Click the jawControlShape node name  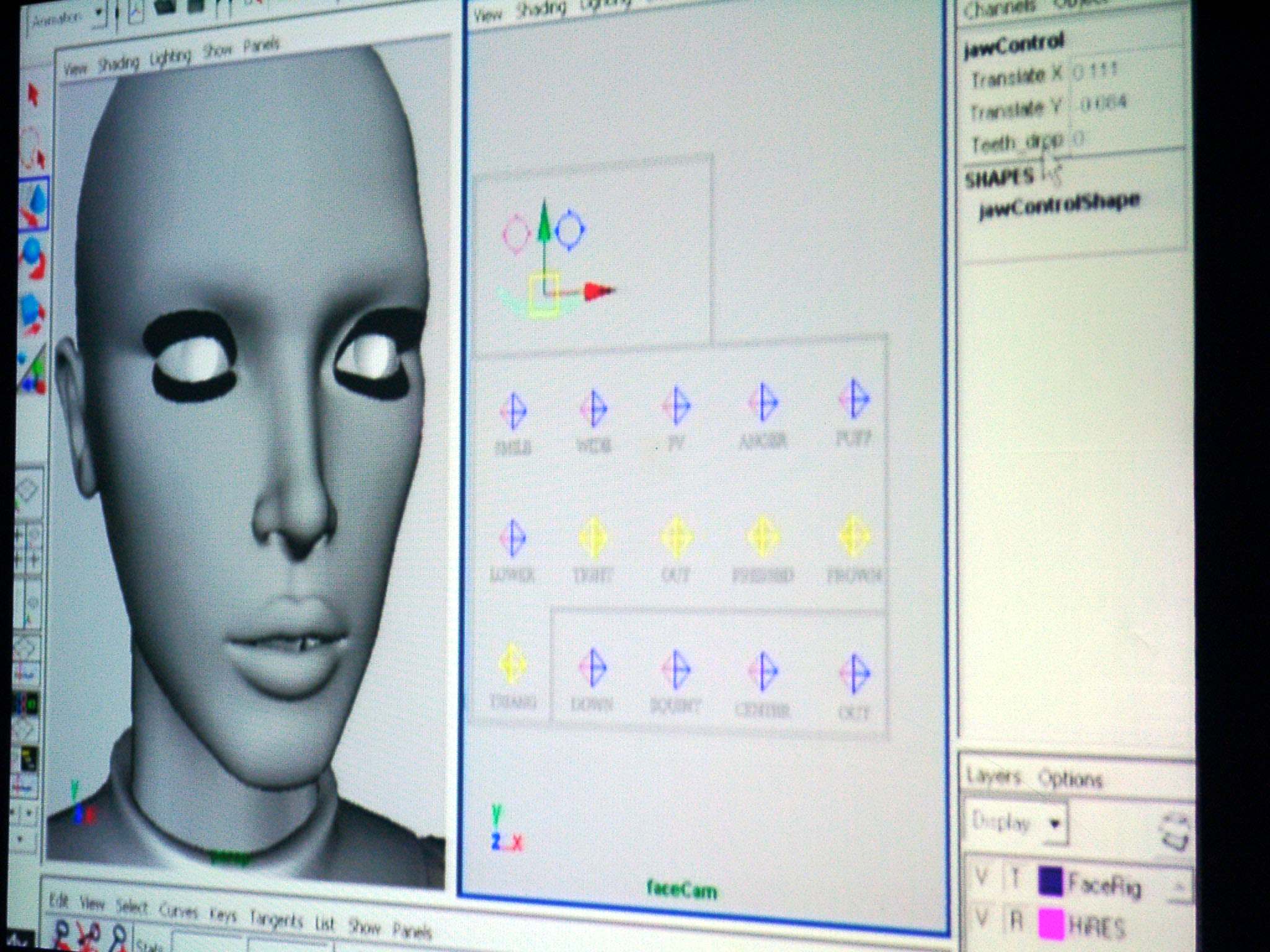click(x=1059, y=205)
